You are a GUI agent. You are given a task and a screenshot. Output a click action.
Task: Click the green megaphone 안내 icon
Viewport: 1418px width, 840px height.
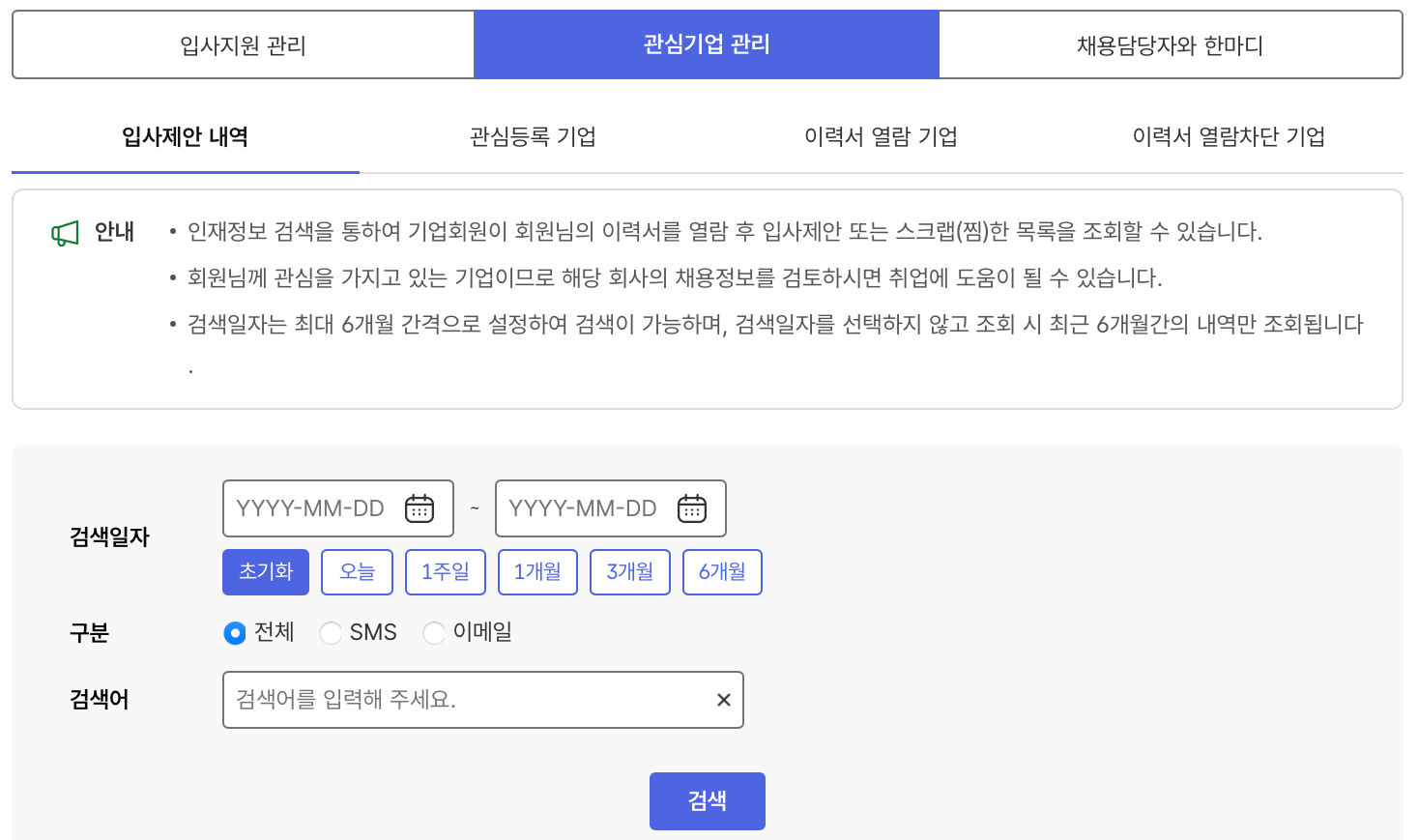click(x=64, y=230)
